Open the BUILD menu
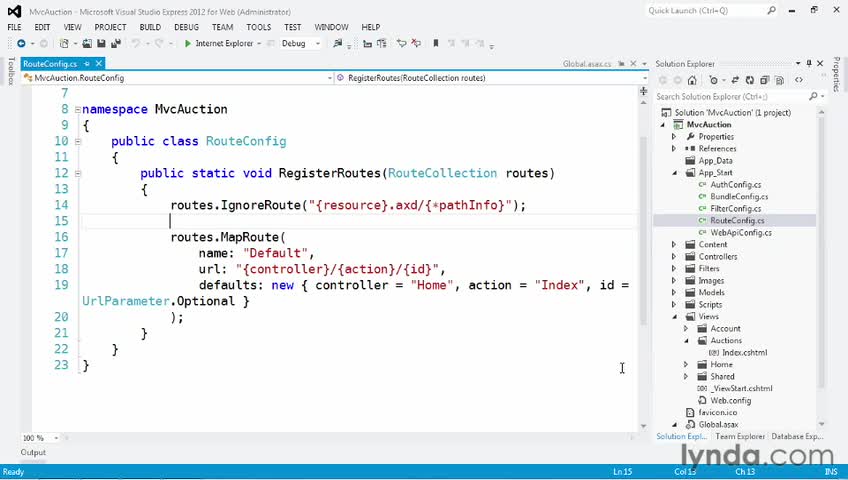 coord(150,27)
